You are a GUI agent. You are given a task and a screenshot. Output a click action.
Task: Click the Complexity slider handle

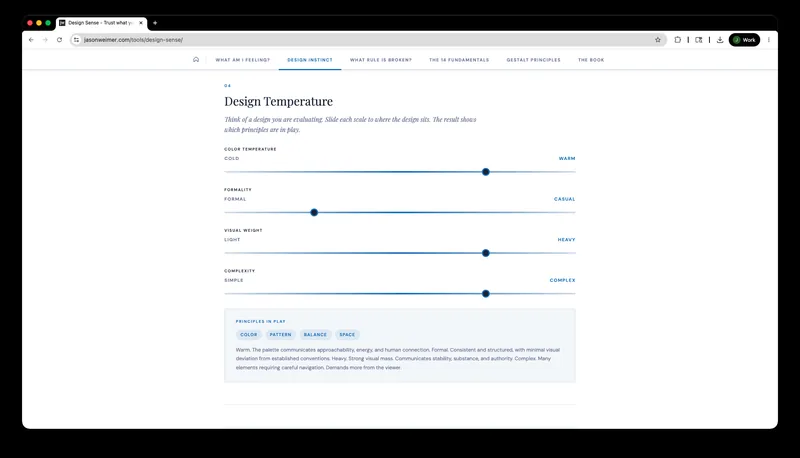pos(486,294)
